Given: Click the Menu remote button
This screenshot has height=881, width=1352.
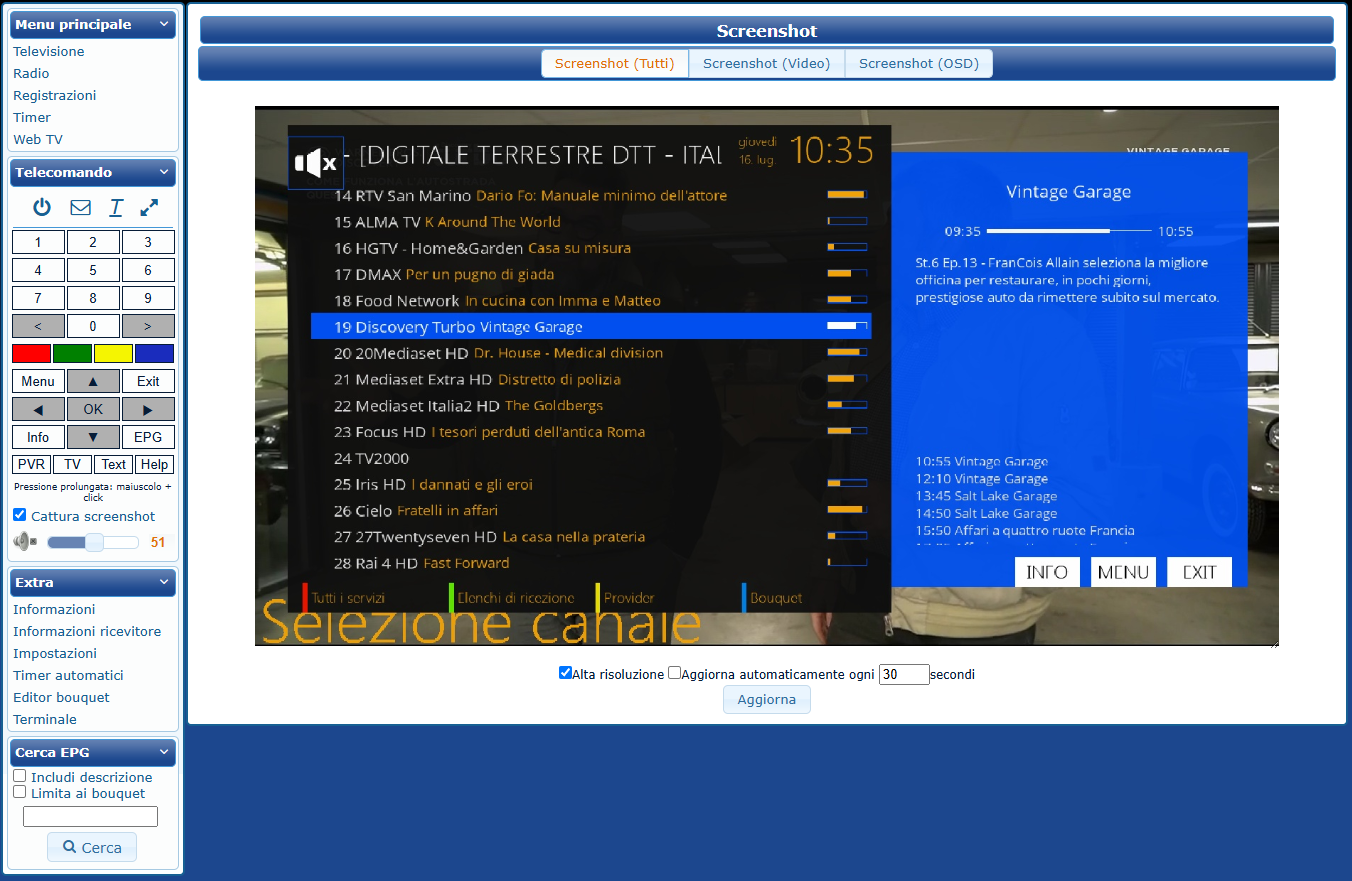Looking at the screenshot, I should (x=38, y=381).
